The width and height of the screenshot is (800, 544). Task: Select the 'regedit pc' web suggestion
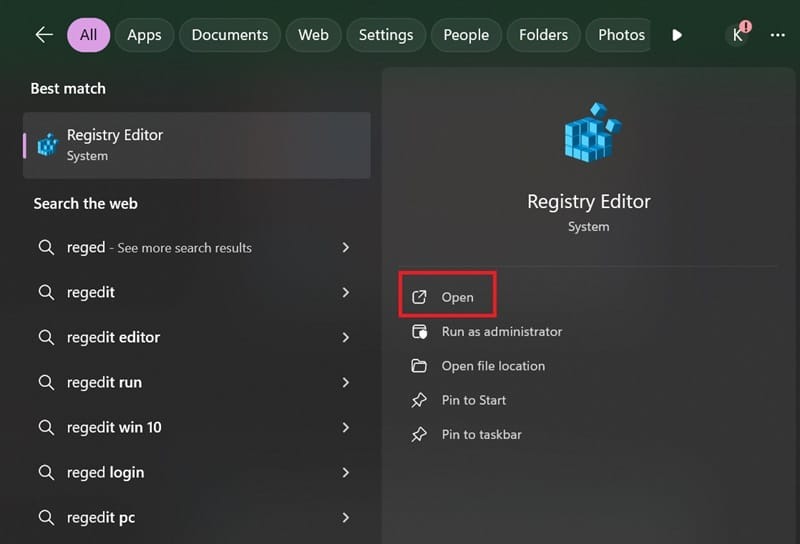coord(197,517)
